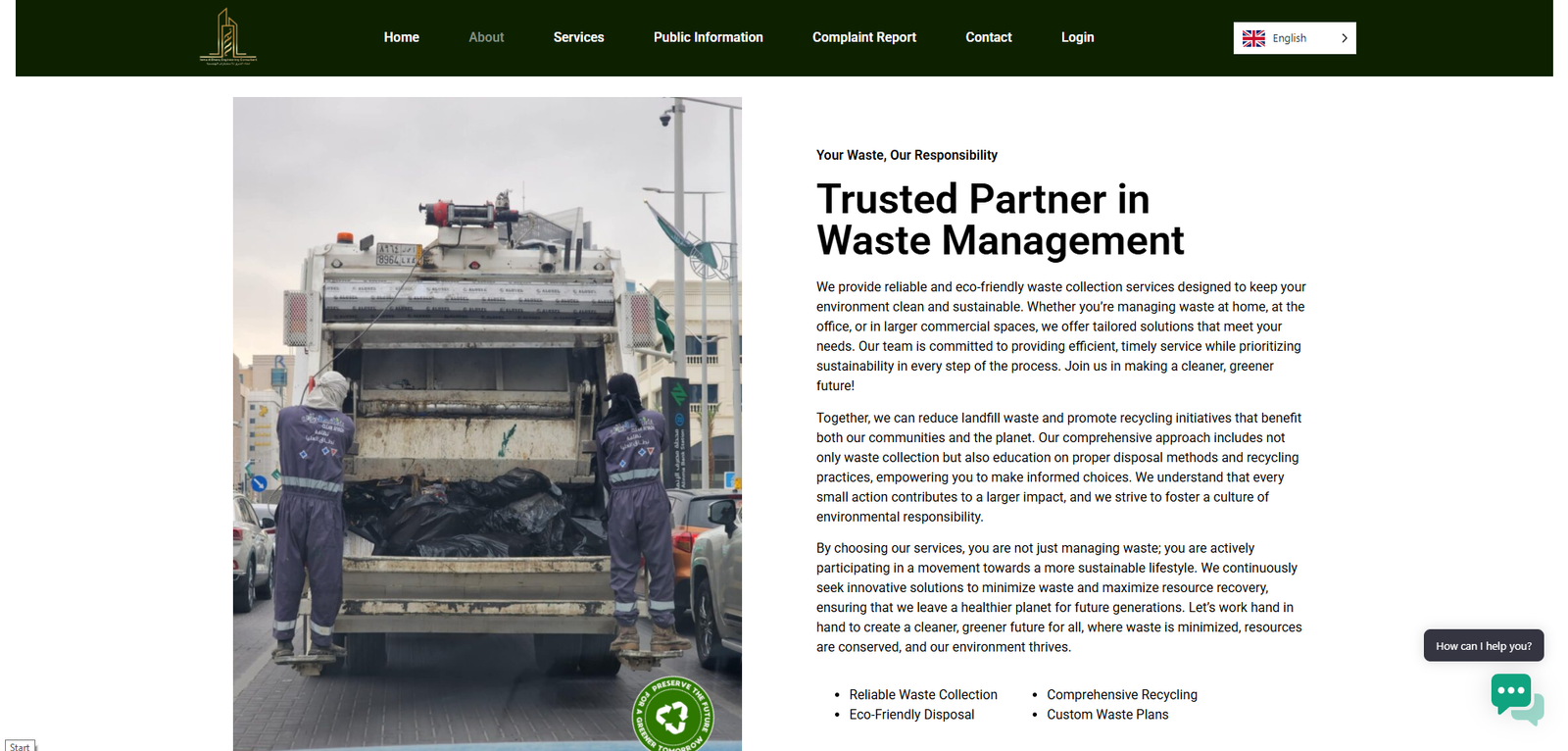Image resolution: width=1568 pixels, height=751 pixels.
Task: Select the "Reliable Waste Collection" bullet item
Action: (x=922, y=694)
